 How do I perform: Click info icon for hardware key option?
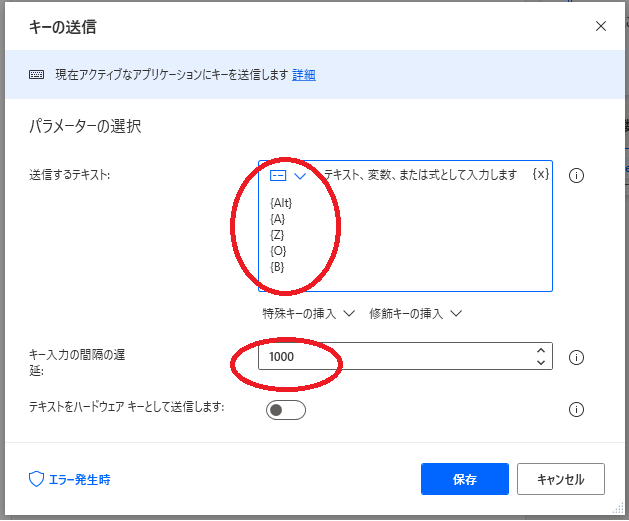coord(576,409)
